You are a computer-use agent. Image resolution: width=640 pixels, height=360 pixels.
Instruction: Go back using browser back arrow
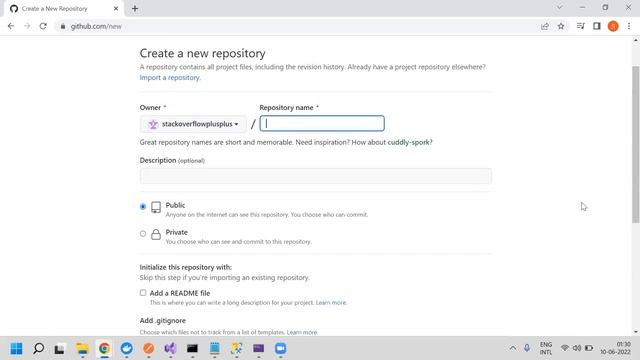tap(11, 26)
